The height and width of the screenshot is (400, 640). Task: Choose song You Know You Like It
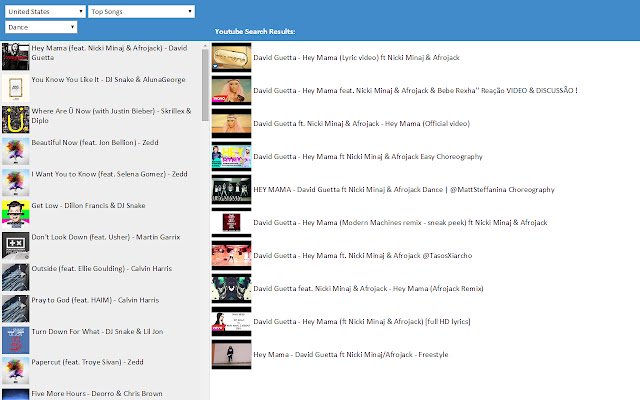(108, 80)
